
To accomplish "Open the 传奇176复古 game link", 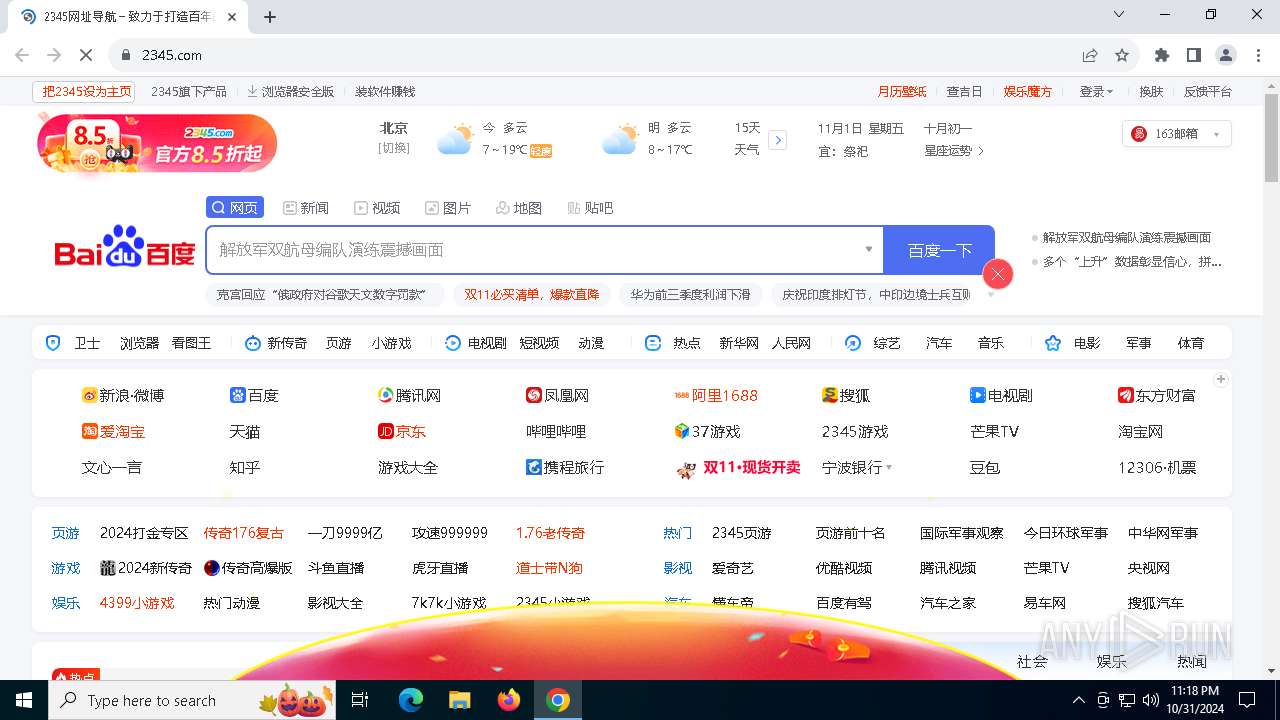I will [243, 533].
